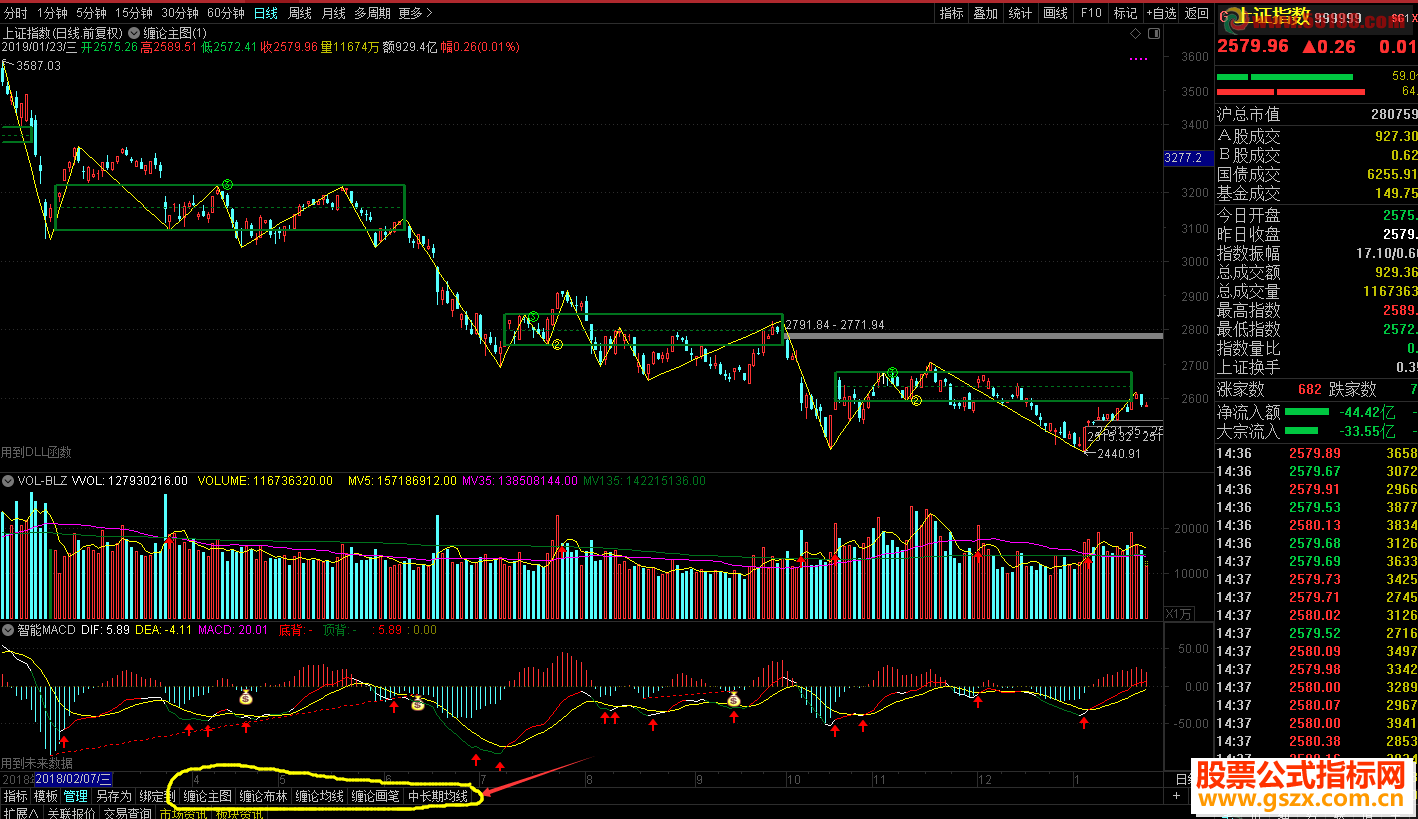Switch to 中长期均线 indicator tab
Screen dimensions: 1418x819
tap(438, 797)
